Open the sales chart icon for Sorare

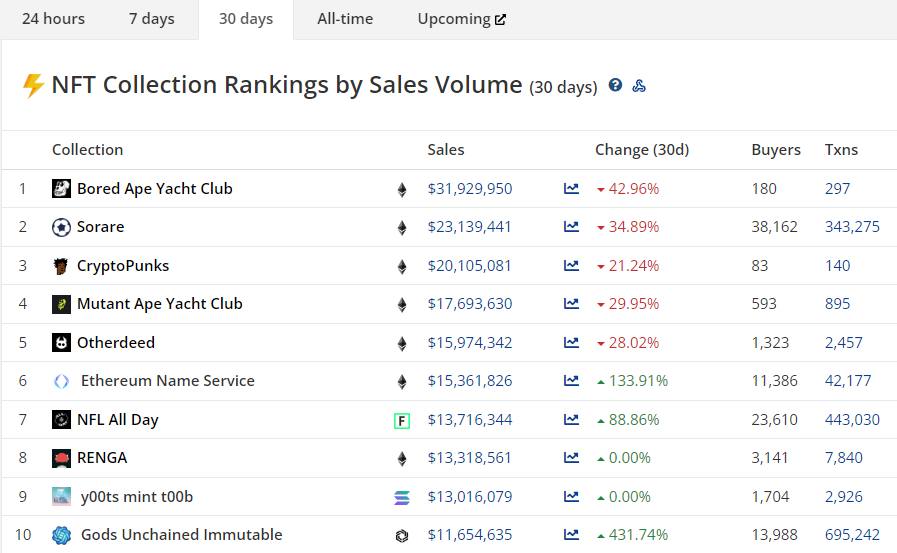tap(571, 227)
